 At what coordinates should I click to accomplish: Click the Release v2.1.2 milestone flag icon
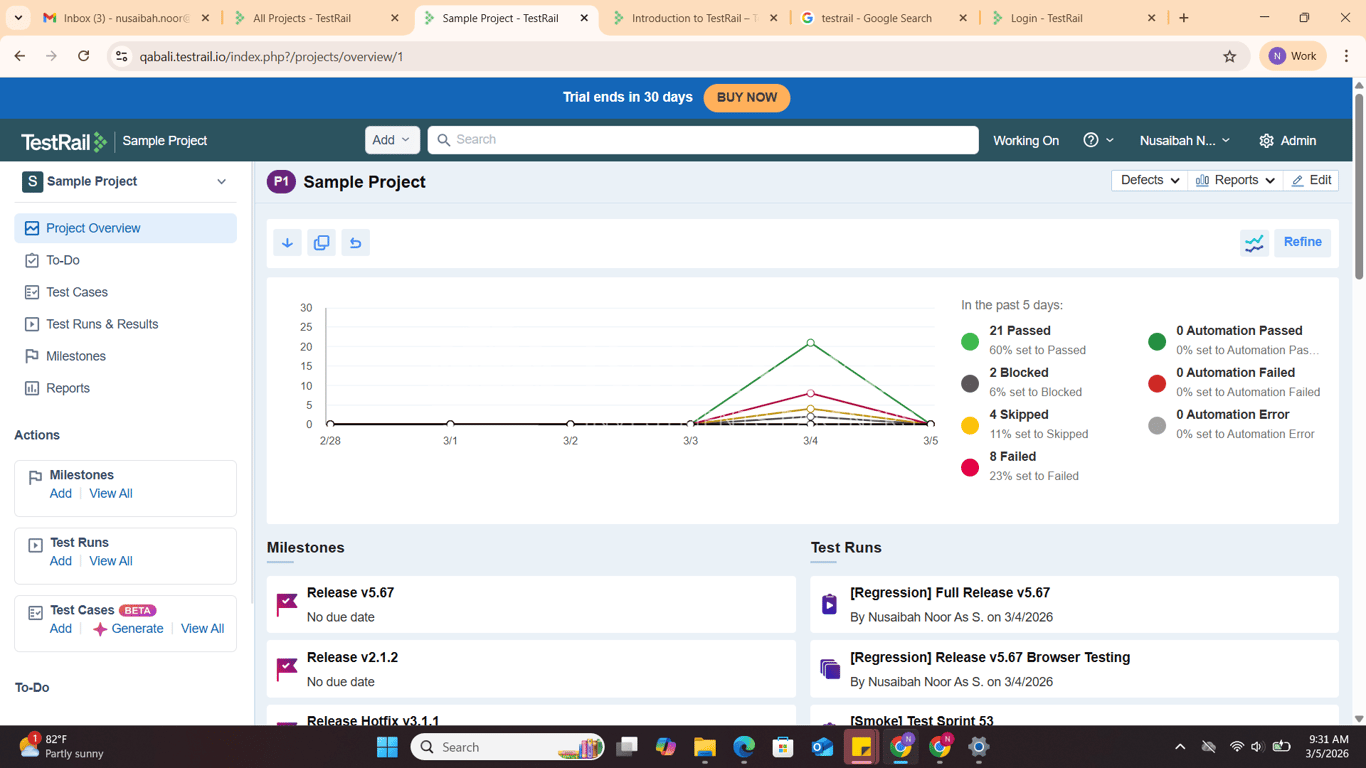(x=287, y=669)
